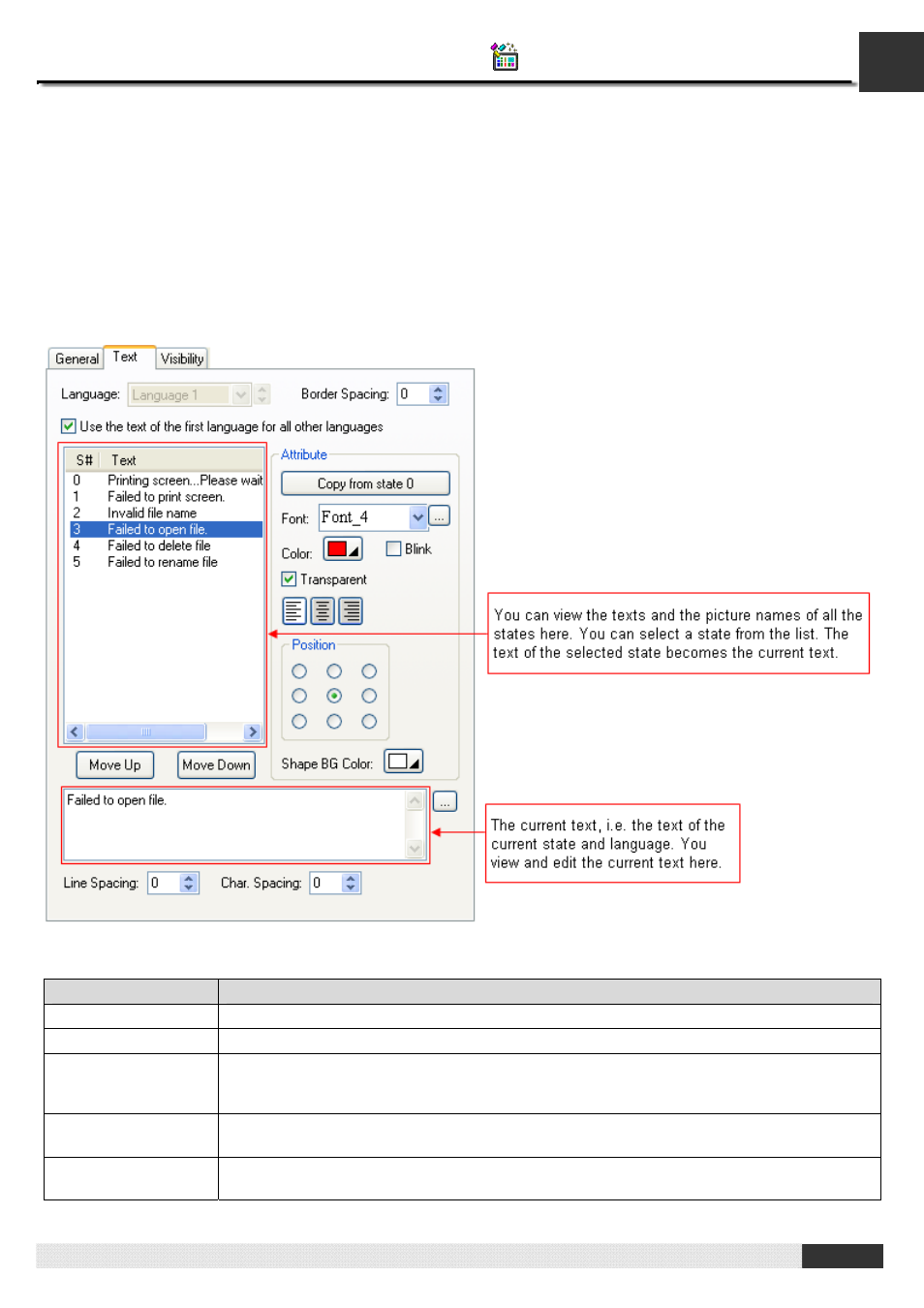The width and height of the screenshot is (924, 1308).
Task: Click the Language spinner arrows
Action: [x=262, y=394]
